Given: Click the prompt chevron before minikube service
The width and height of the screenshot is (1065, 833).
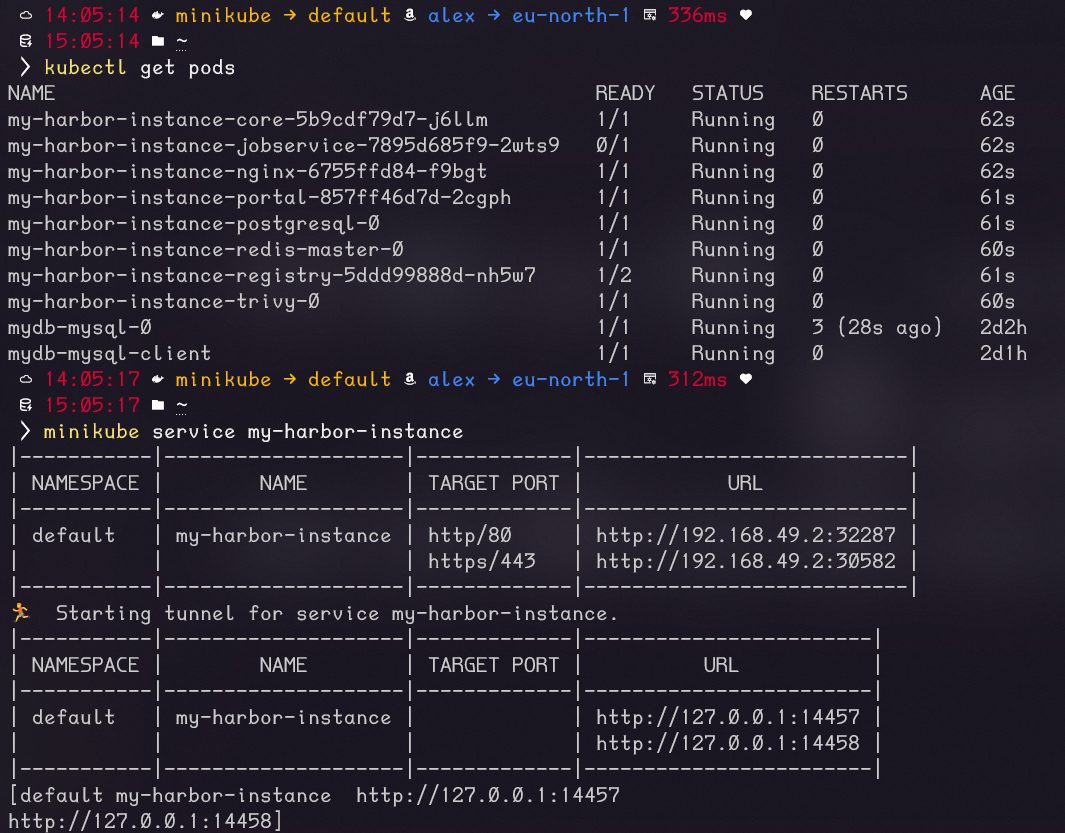Looking at the screenshot, I should click(x=25, y=431).
